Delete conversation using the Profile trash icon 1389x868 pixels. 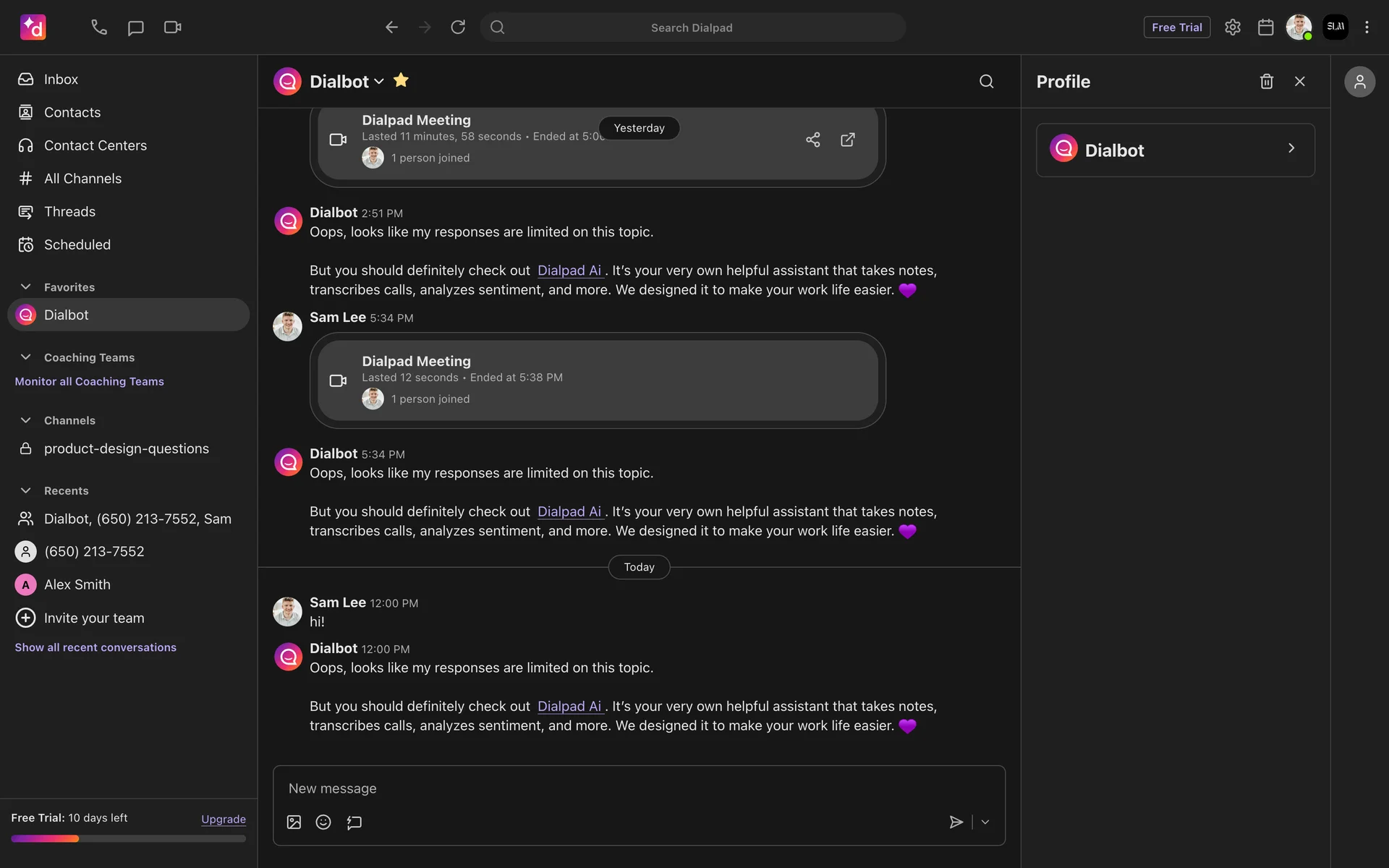(x=1266, y=82)
